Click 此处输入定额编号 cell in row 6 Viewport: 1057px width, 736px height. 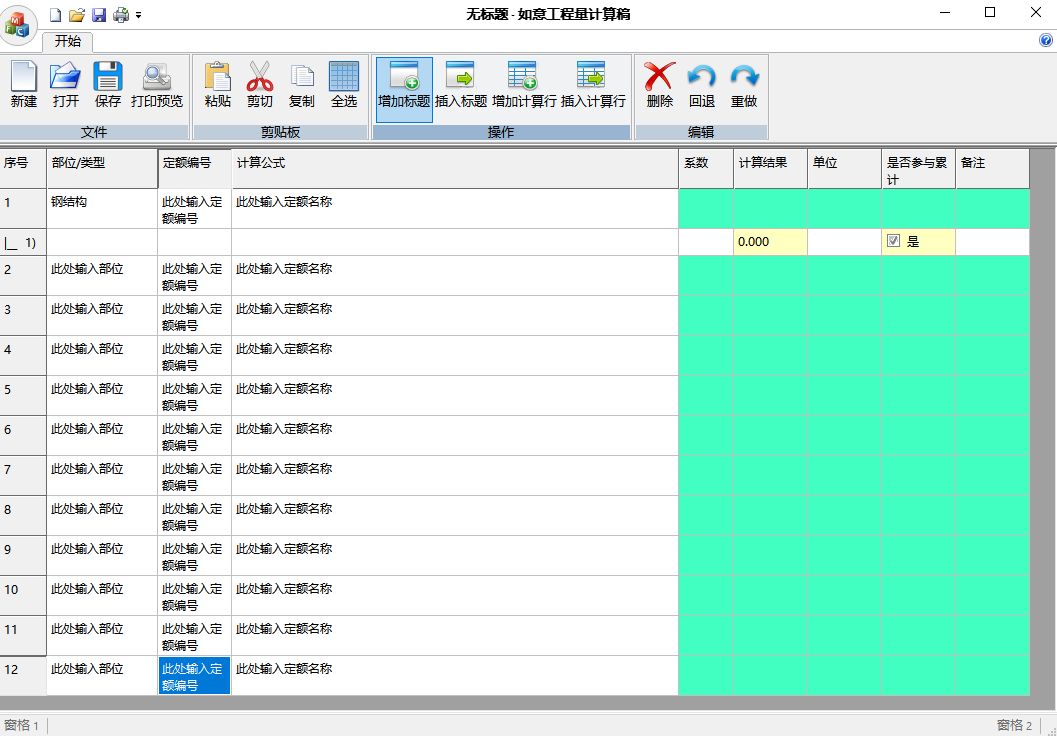(195, 436)
